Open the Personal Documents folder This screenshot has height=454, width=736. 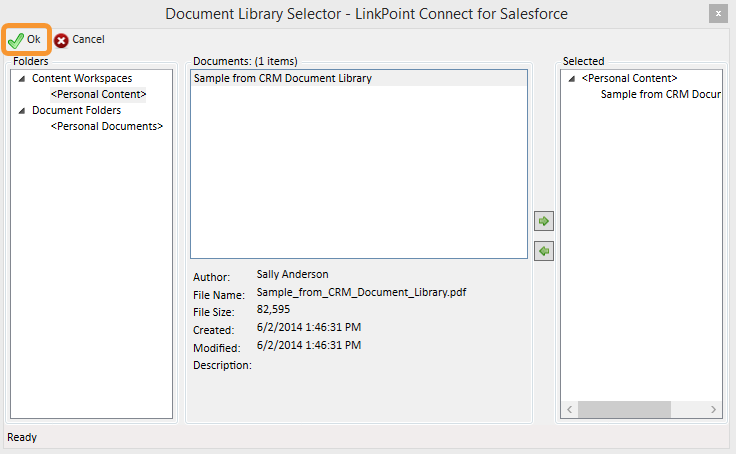point(107,126)
